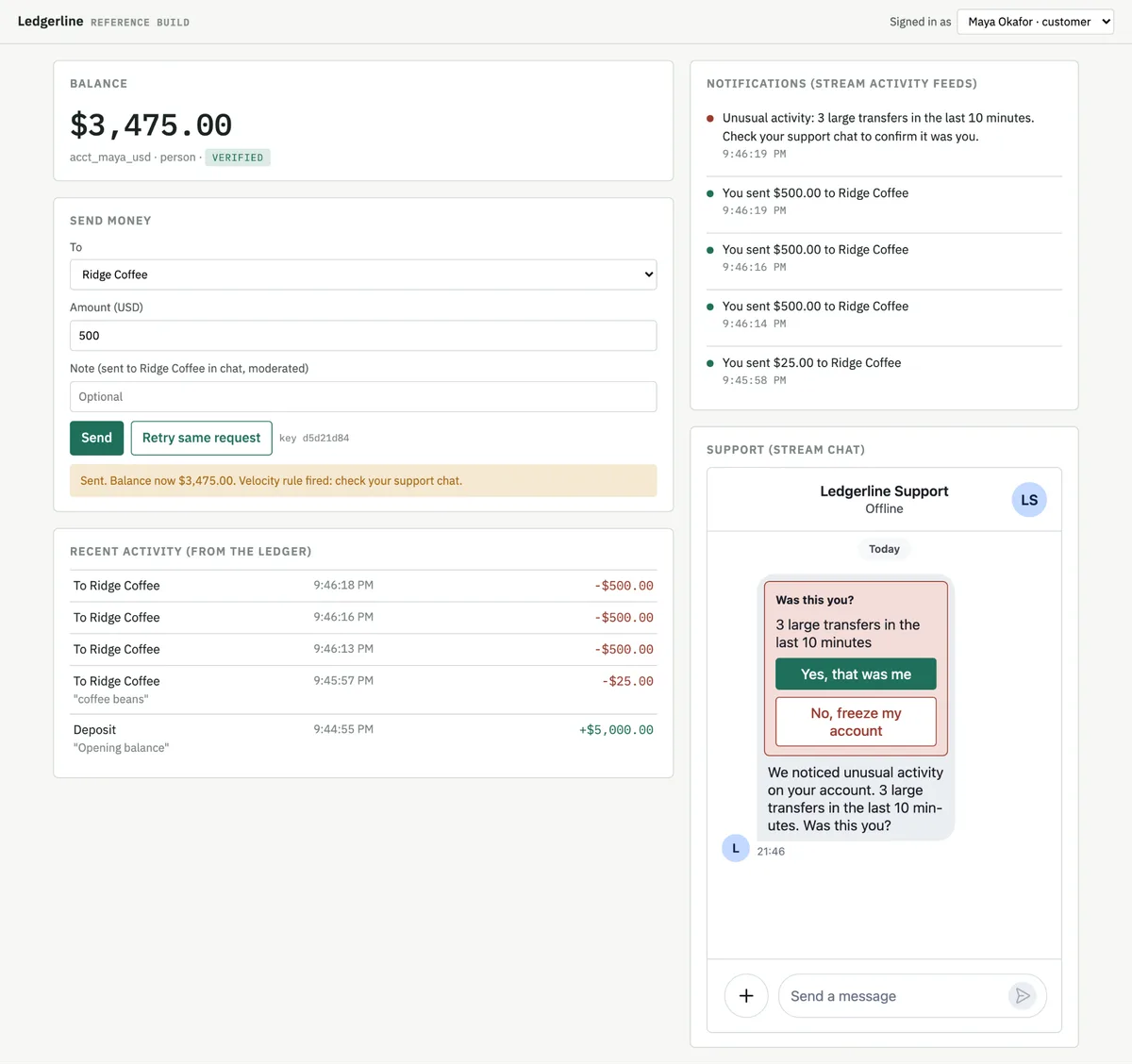Screen dimensions: 1132x1064
Task: Click the send message arrow icon
Action: (1023, 995)
